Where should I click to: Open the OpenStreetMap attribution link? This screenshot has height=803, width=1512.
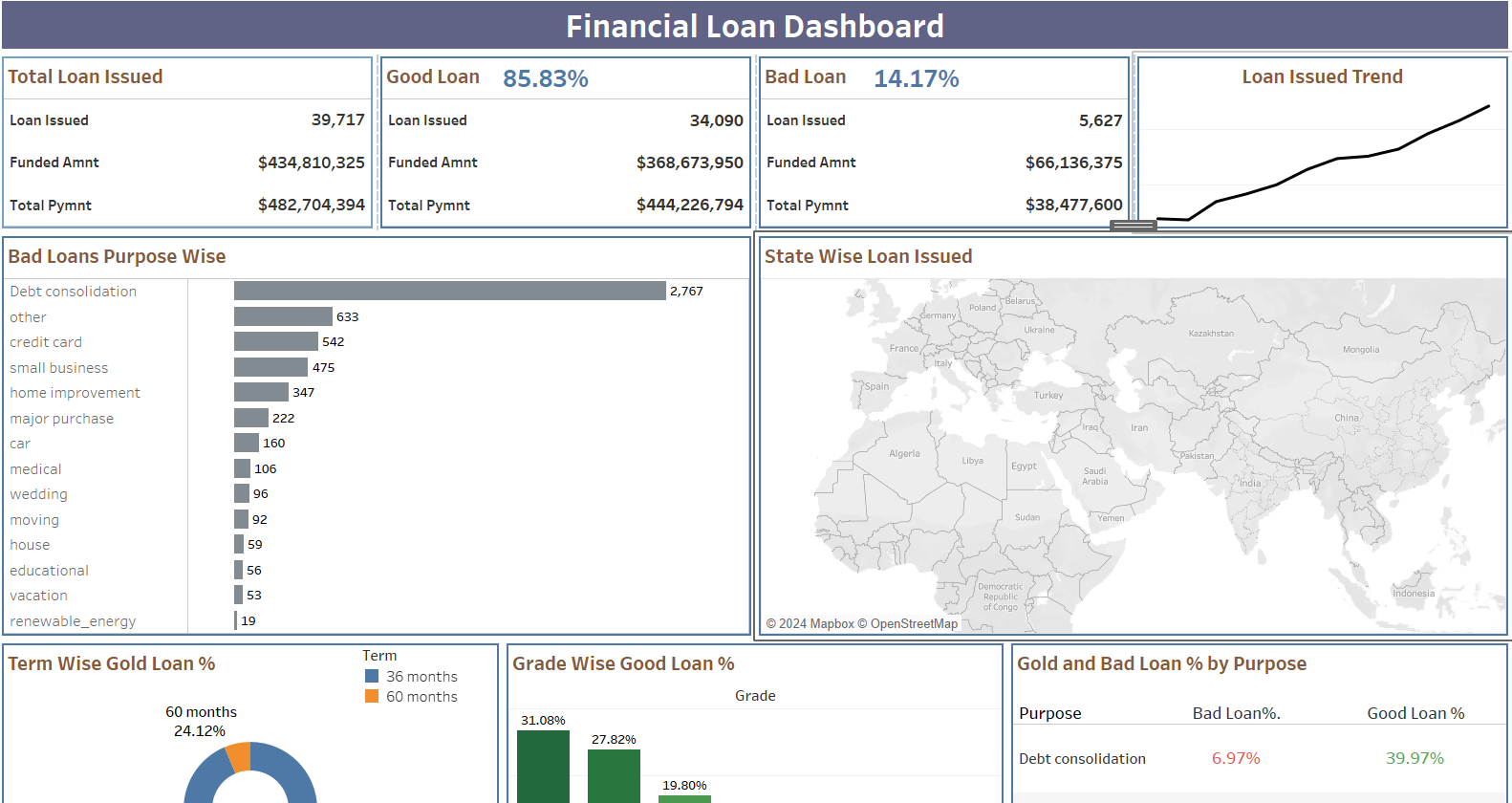(913, 623)
